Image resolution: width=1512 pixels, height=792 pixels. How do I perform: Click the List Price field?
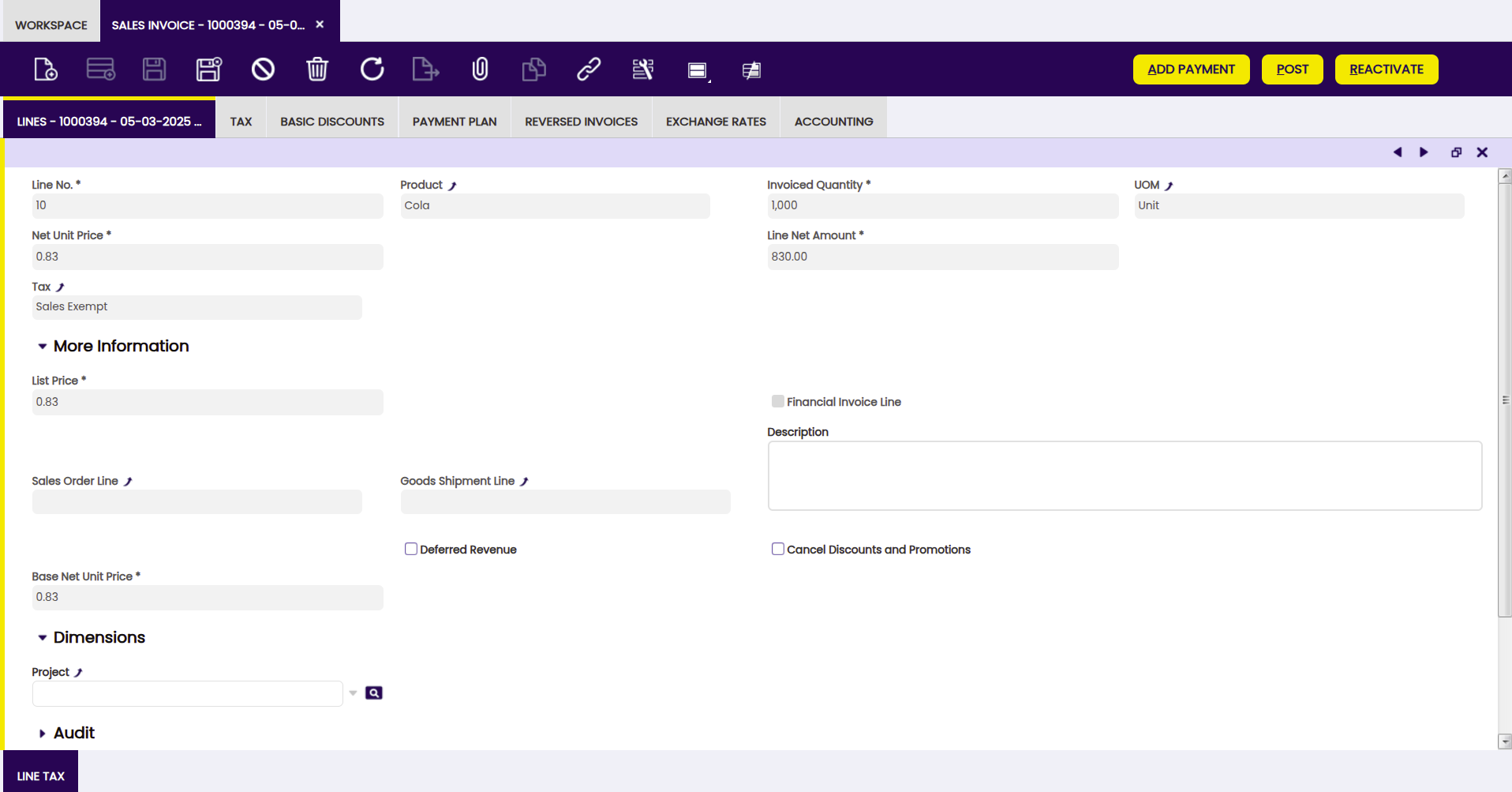click(208, 402)
